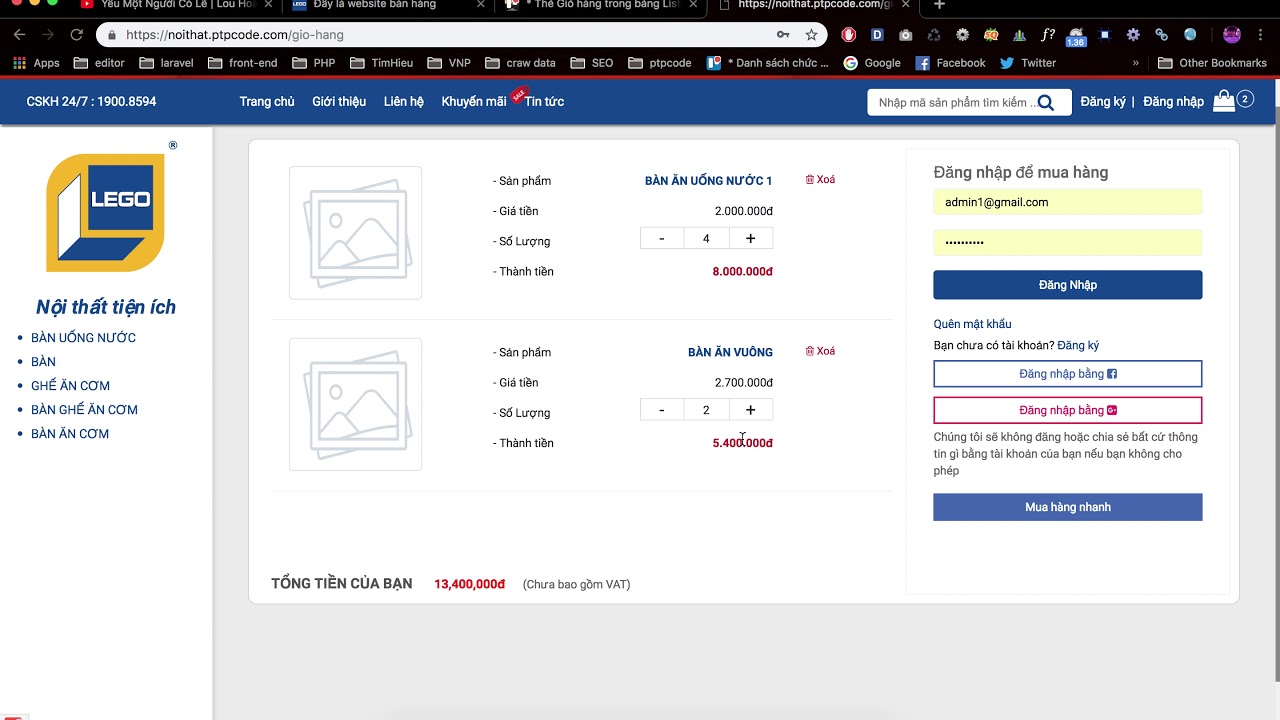The width and height of the screenshot is (1280, 720).
Task: Increase quantity of BÀN ĂN UỐNG NƯỚC 1
Action: coord(751,239)
